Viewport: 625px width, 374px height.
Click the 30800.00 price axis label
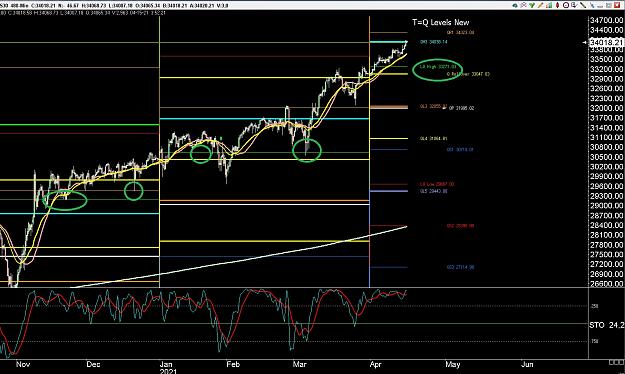[607, 147]
